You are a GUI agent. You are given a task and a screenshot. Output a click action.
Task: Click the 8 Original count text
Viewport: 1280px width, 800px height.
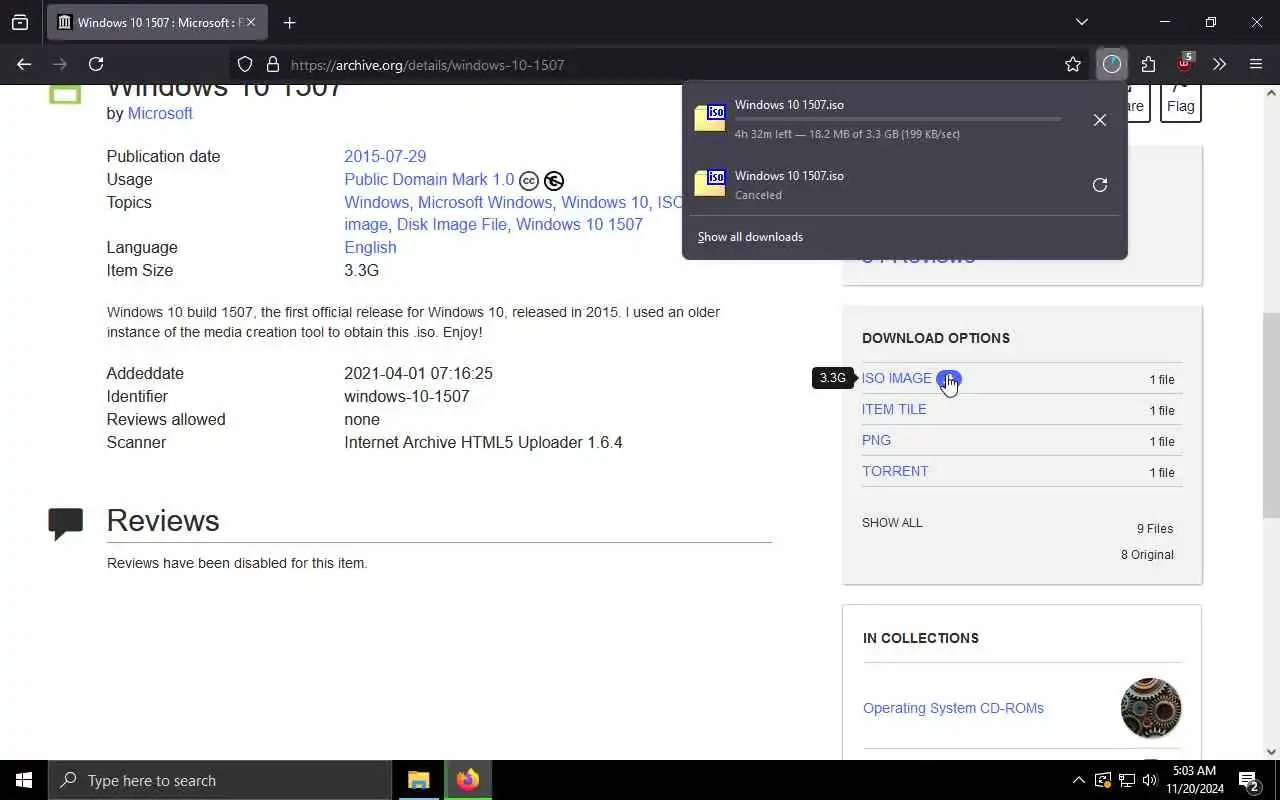[x=1147, y=555]
